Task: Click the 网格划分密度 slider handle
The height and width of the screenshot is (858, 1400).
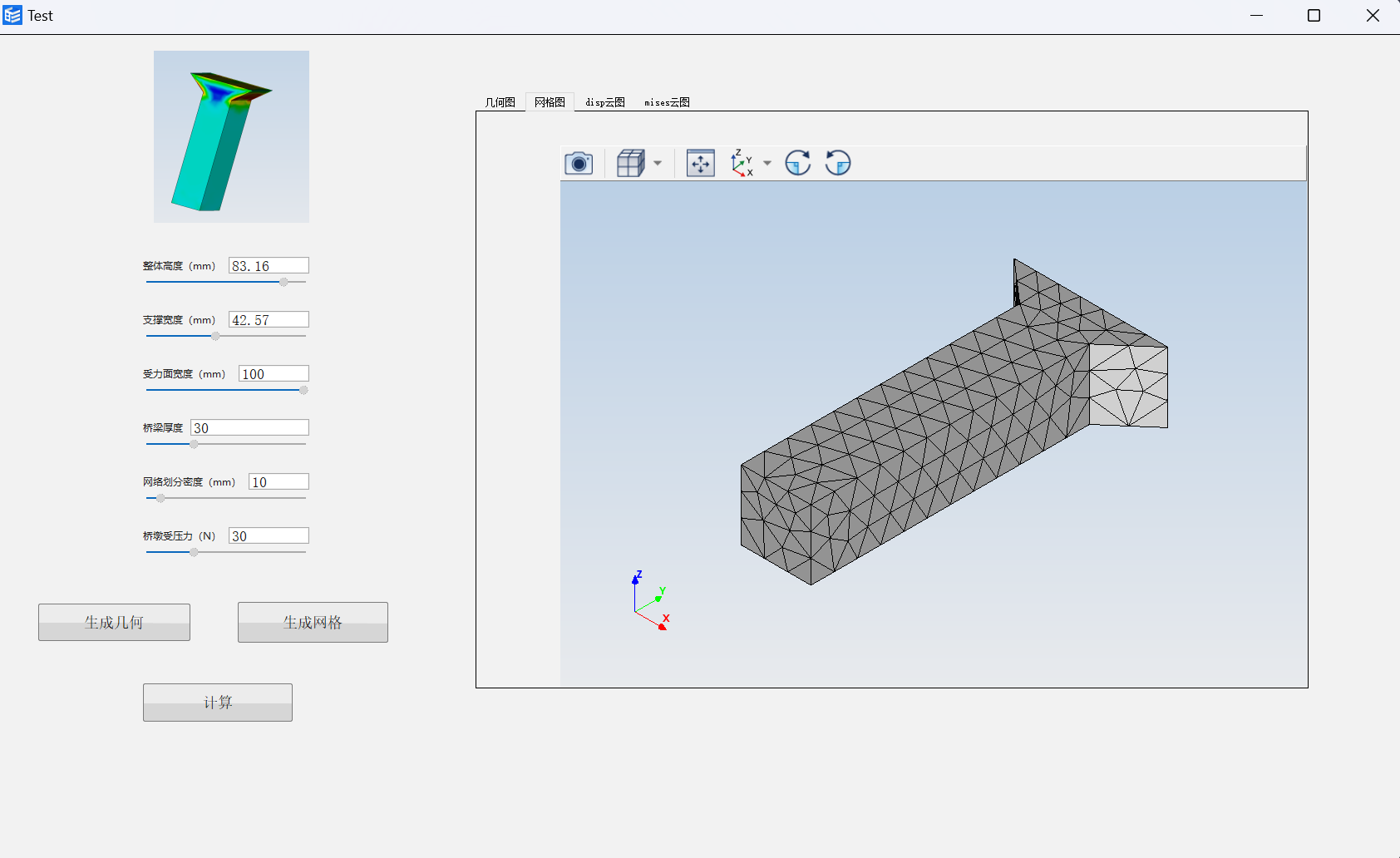Action: coord(160,498)
